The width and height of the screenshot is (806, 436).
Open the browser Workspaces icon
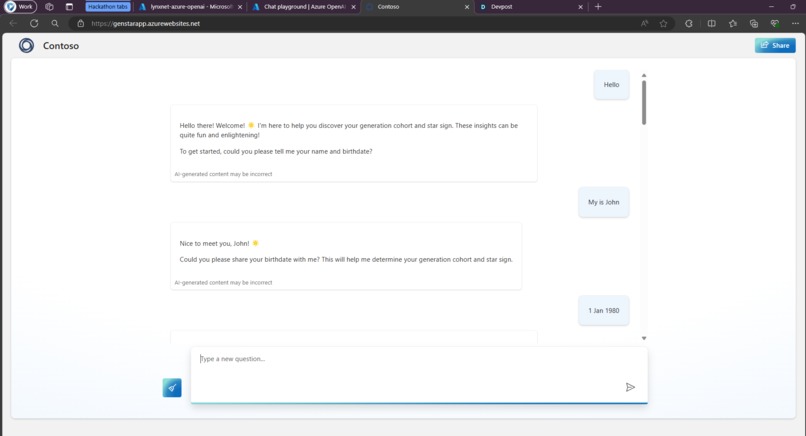[x=49, y=7]
